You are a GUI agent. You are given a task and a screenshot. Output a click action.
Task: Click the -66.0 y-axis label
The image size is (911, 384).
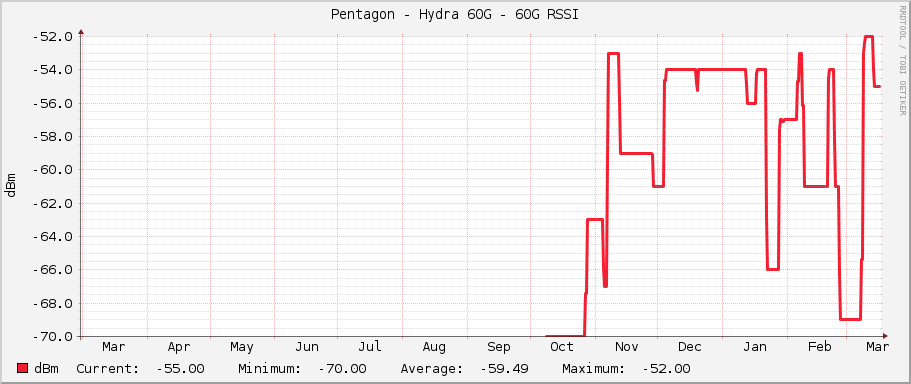52,270
